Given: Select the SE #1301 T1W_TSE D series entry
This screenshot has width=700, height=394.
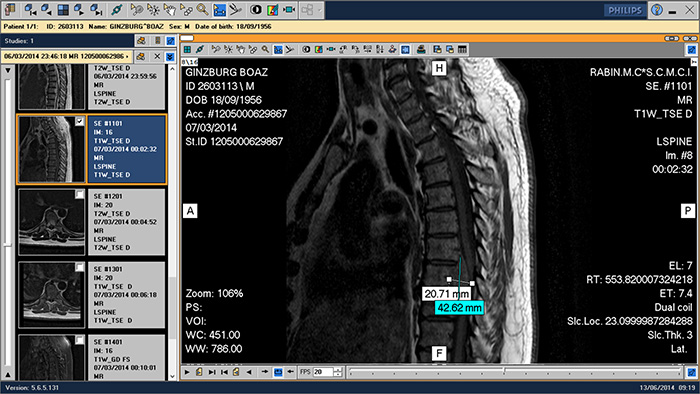Looking at the screenshot, I should coord(126,294).
